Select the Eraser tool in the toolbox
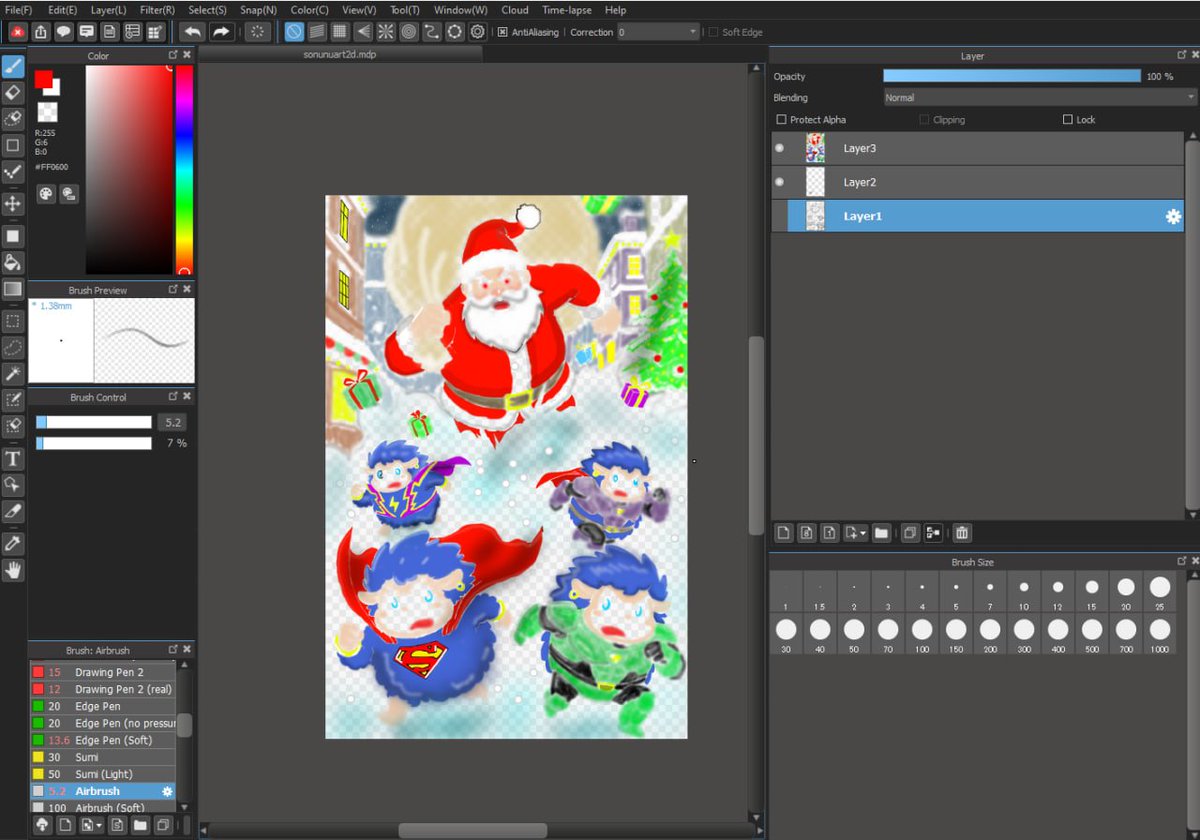Screen dimensions: 1200x840 tap(13, 92)
